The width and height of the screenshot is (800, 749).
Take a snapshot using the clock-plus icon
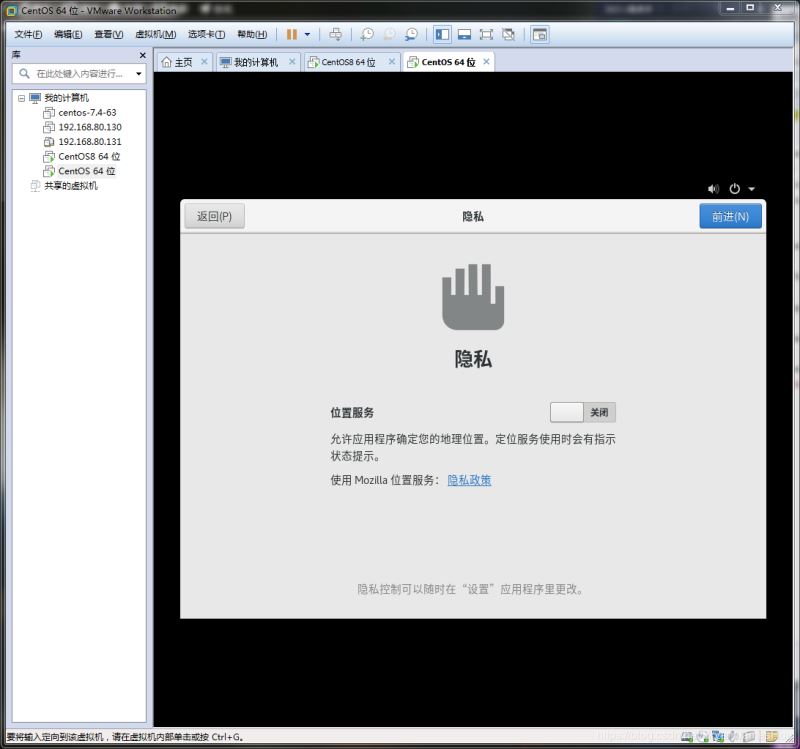[x=367, y=34]
